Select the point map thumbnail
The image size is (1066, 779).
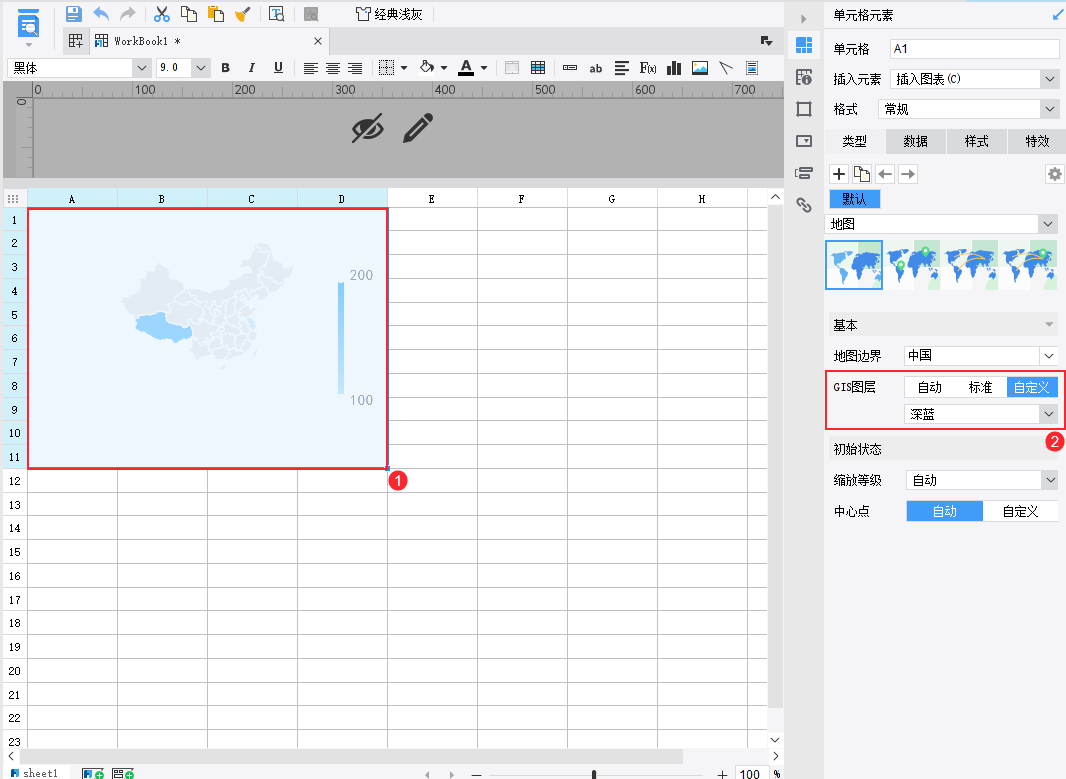tap(912, 264)
